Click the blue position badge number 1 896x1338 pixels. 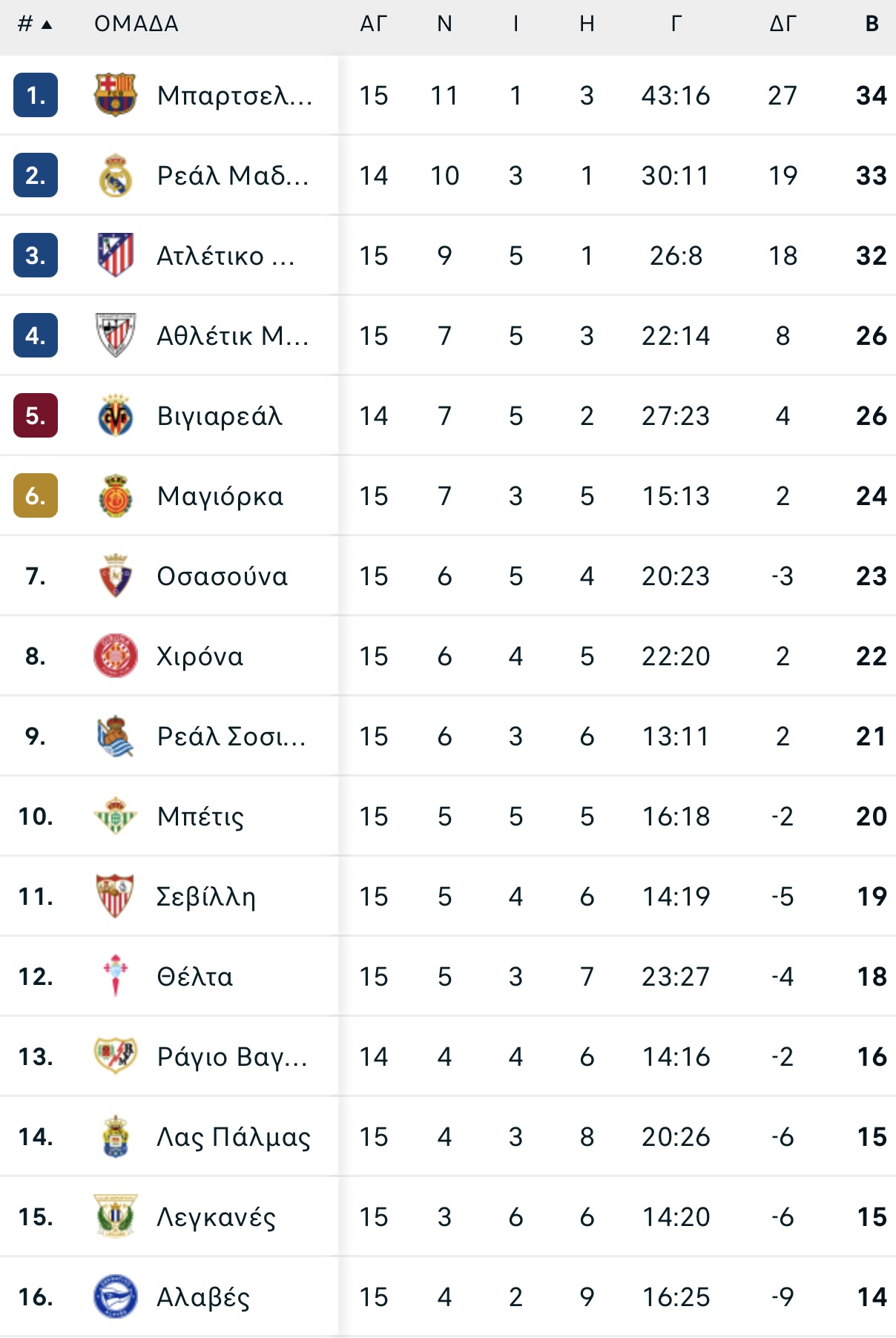36,95
